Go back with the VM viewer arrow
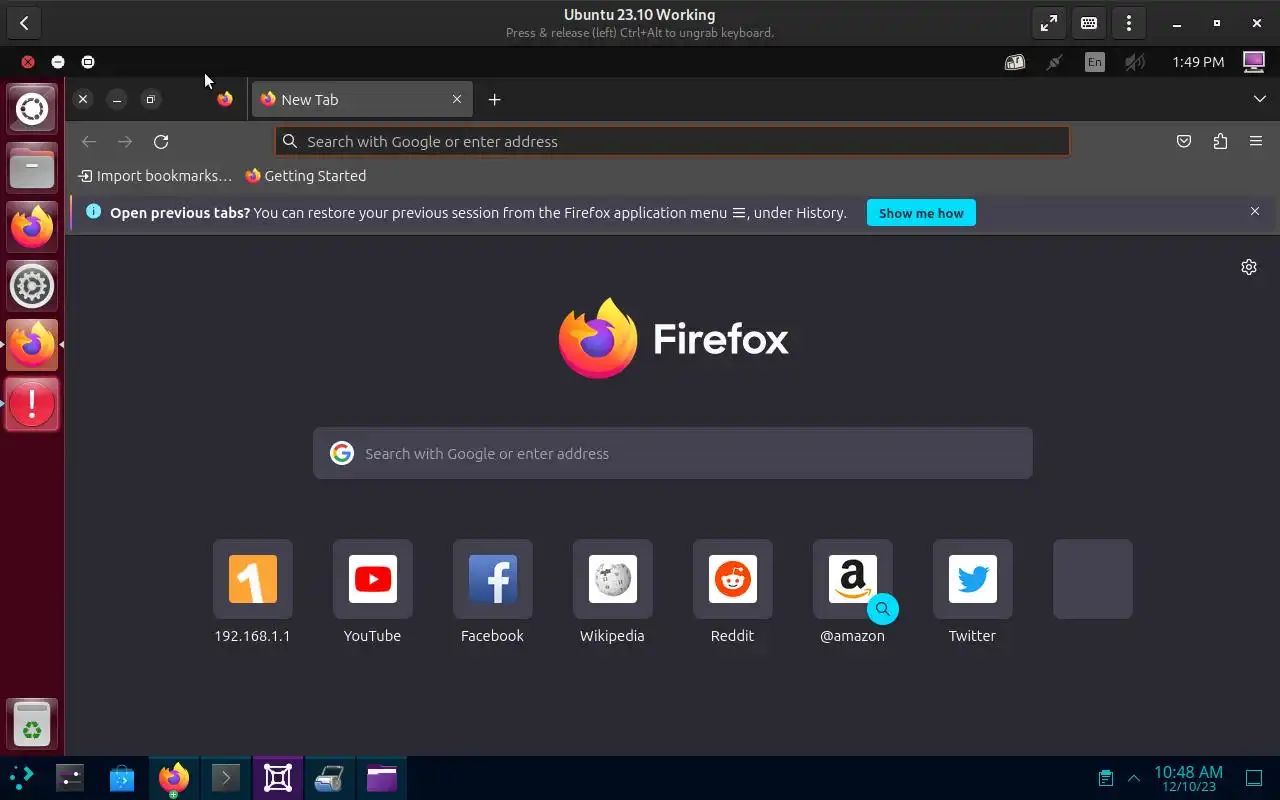The height and width of the screenshot is (800, 1280). tap(24, 23)
